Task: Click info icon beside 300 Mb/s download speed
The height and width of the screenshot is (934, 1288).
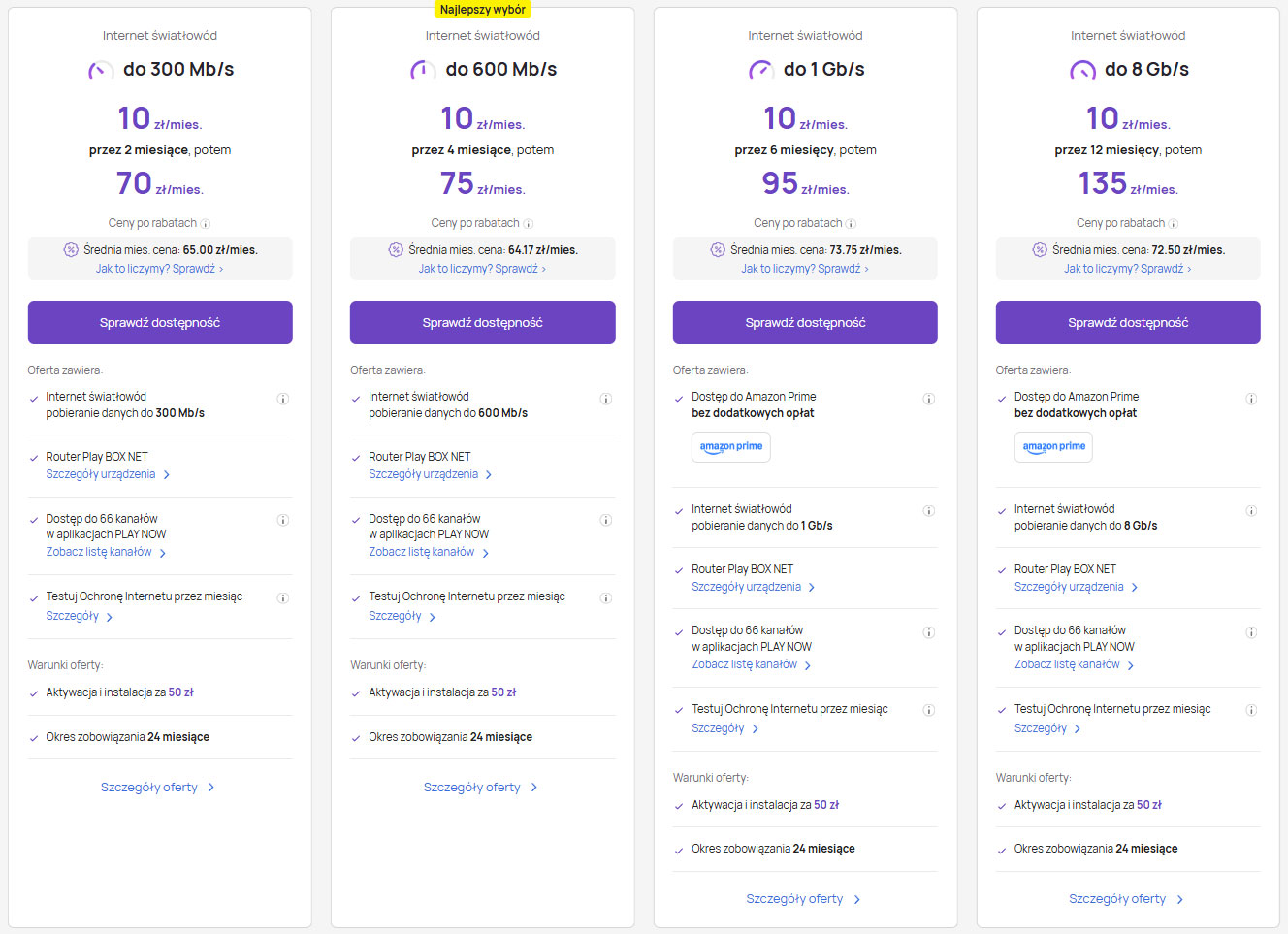Action: 283,399
